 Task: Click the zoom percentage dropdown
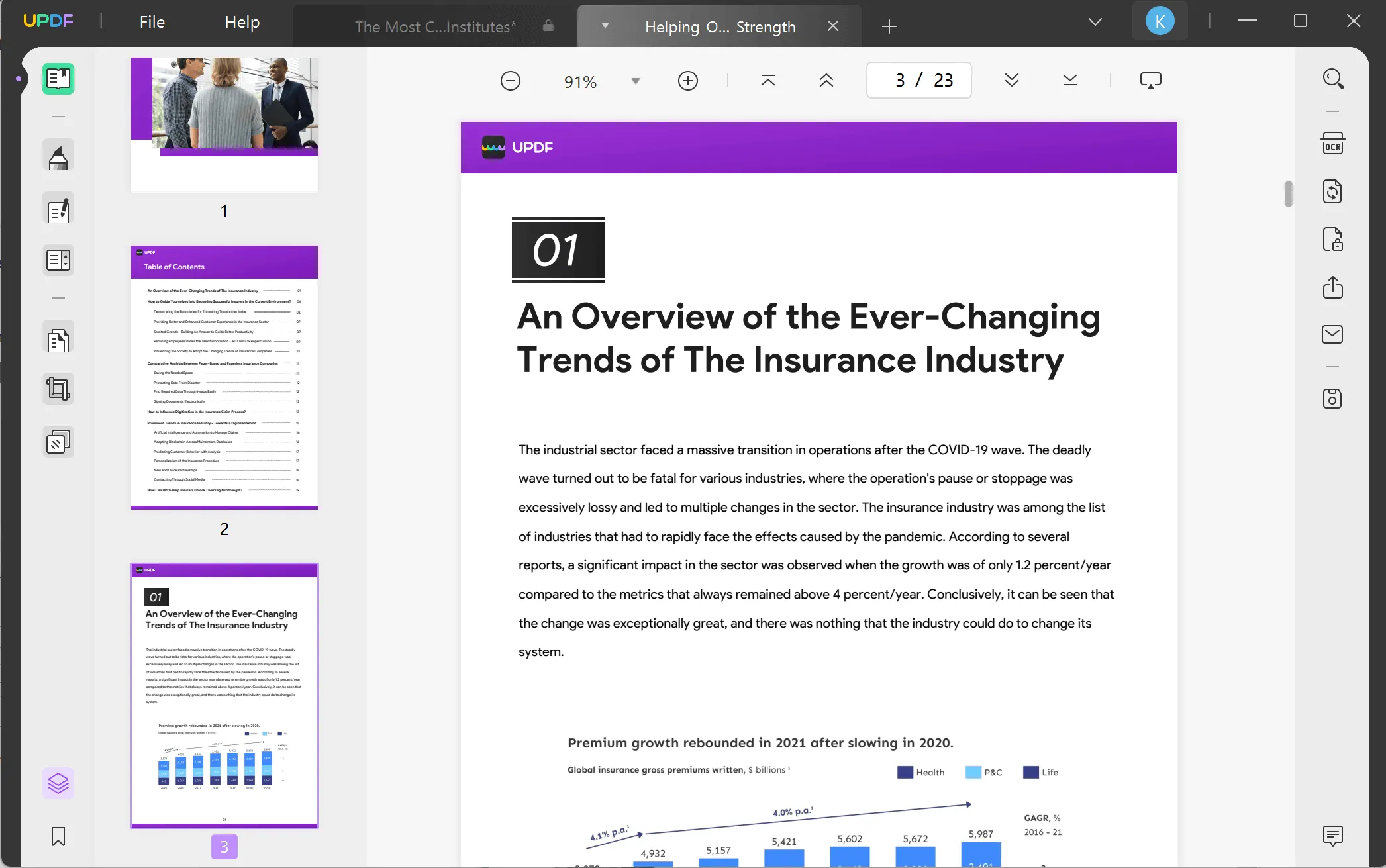(634, 80)
